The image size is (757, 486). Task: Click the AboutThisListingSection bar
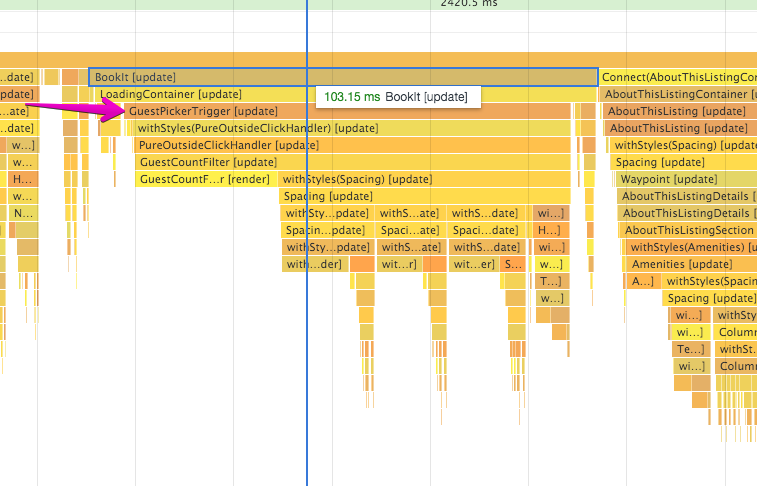click(688, 230)
